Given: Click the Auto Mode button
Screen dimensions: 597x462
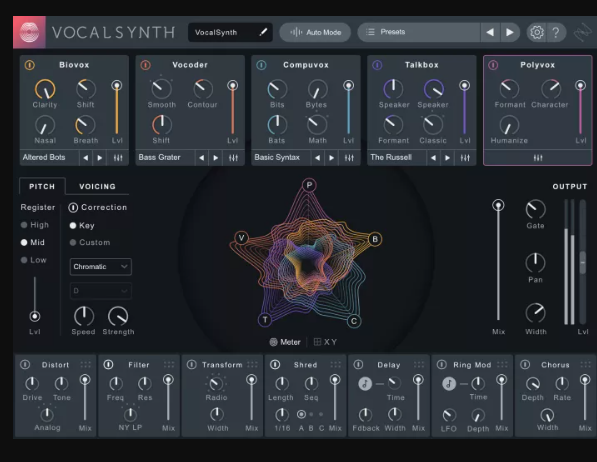Looking at the screenshot, I should pos(316,32).
